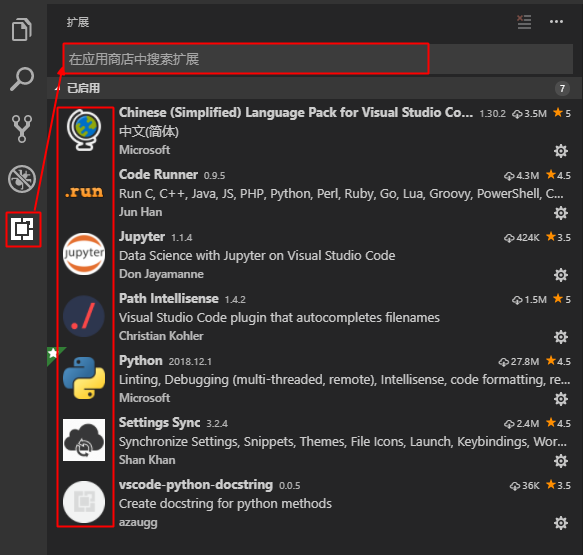Click the Chinese Language Pack globe icon
The height and width of the screenshot is (555, 583).
[84, 130]
